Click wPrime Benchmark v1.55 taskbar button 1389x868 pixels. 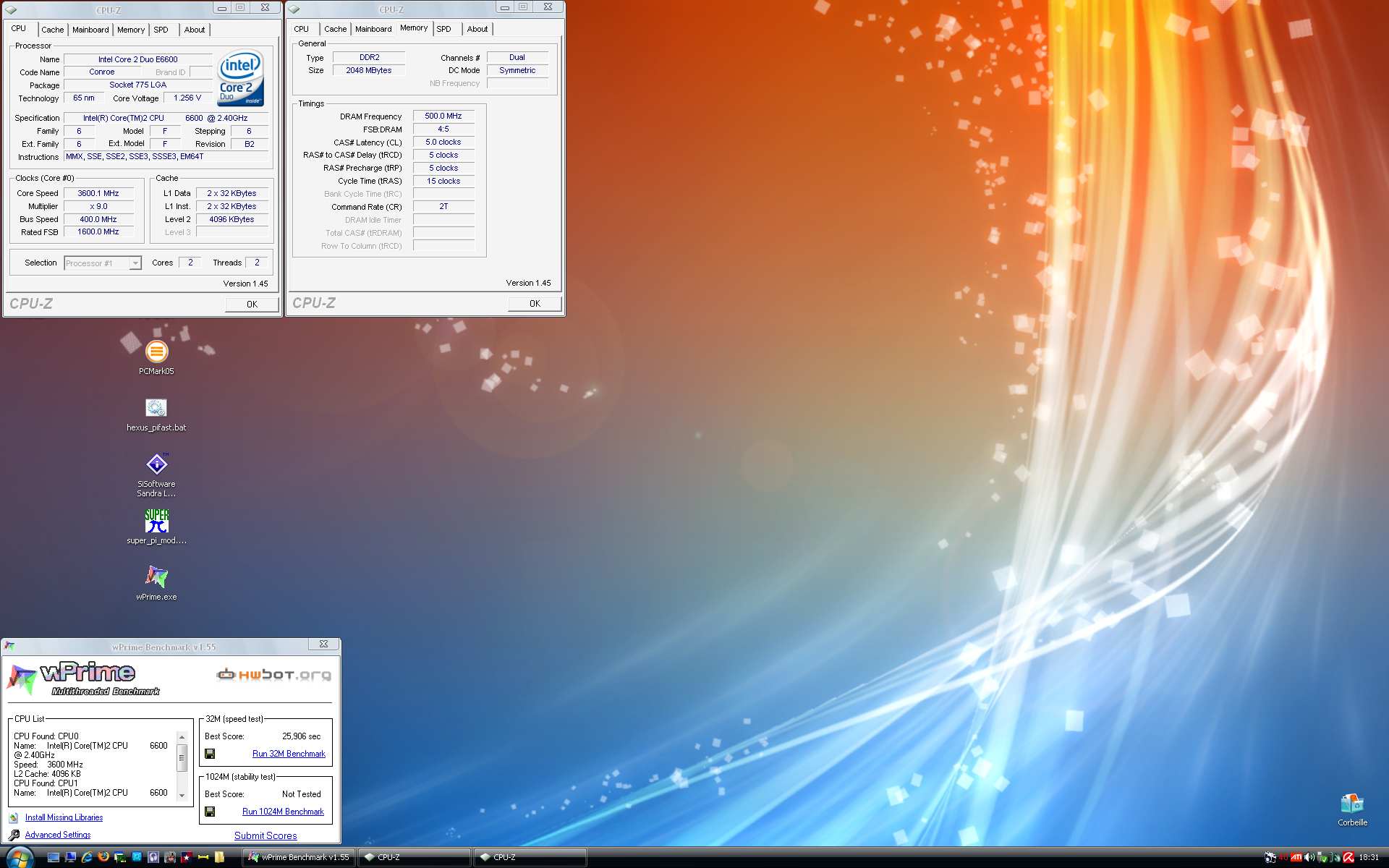click(x=298, y=857)
